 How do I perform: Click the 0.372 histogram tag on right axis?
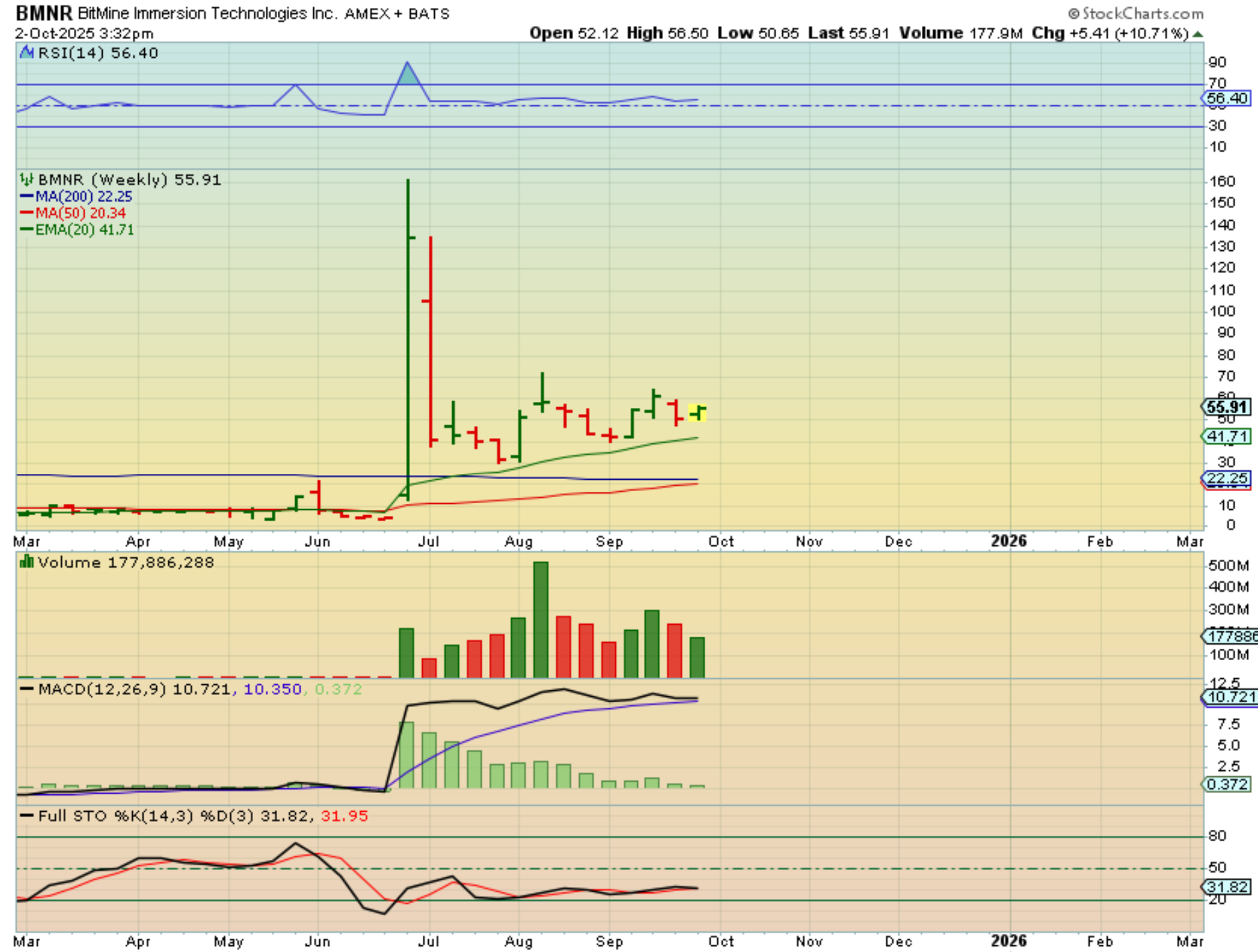click(1226, 784)
